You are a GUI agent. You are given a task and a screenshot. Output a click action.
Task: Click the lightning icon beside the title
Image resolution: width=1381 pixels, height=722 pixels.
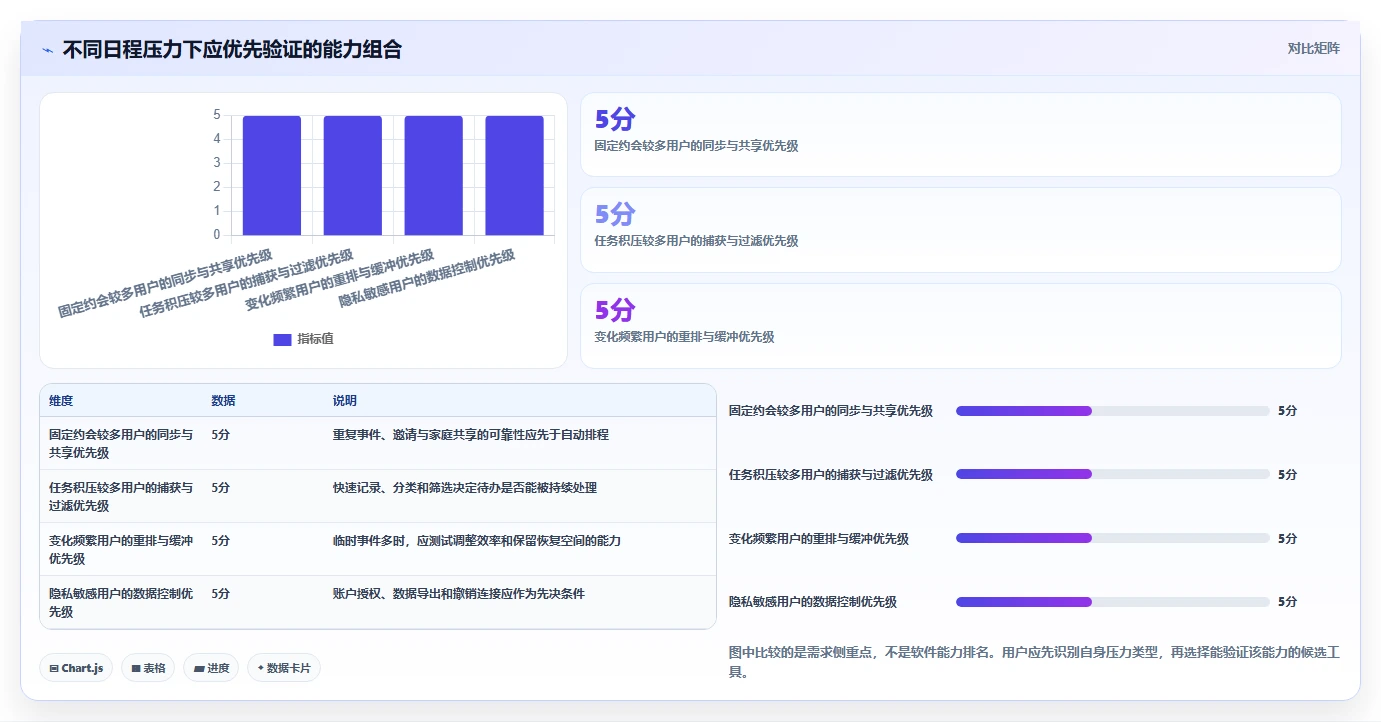point(47,50)
